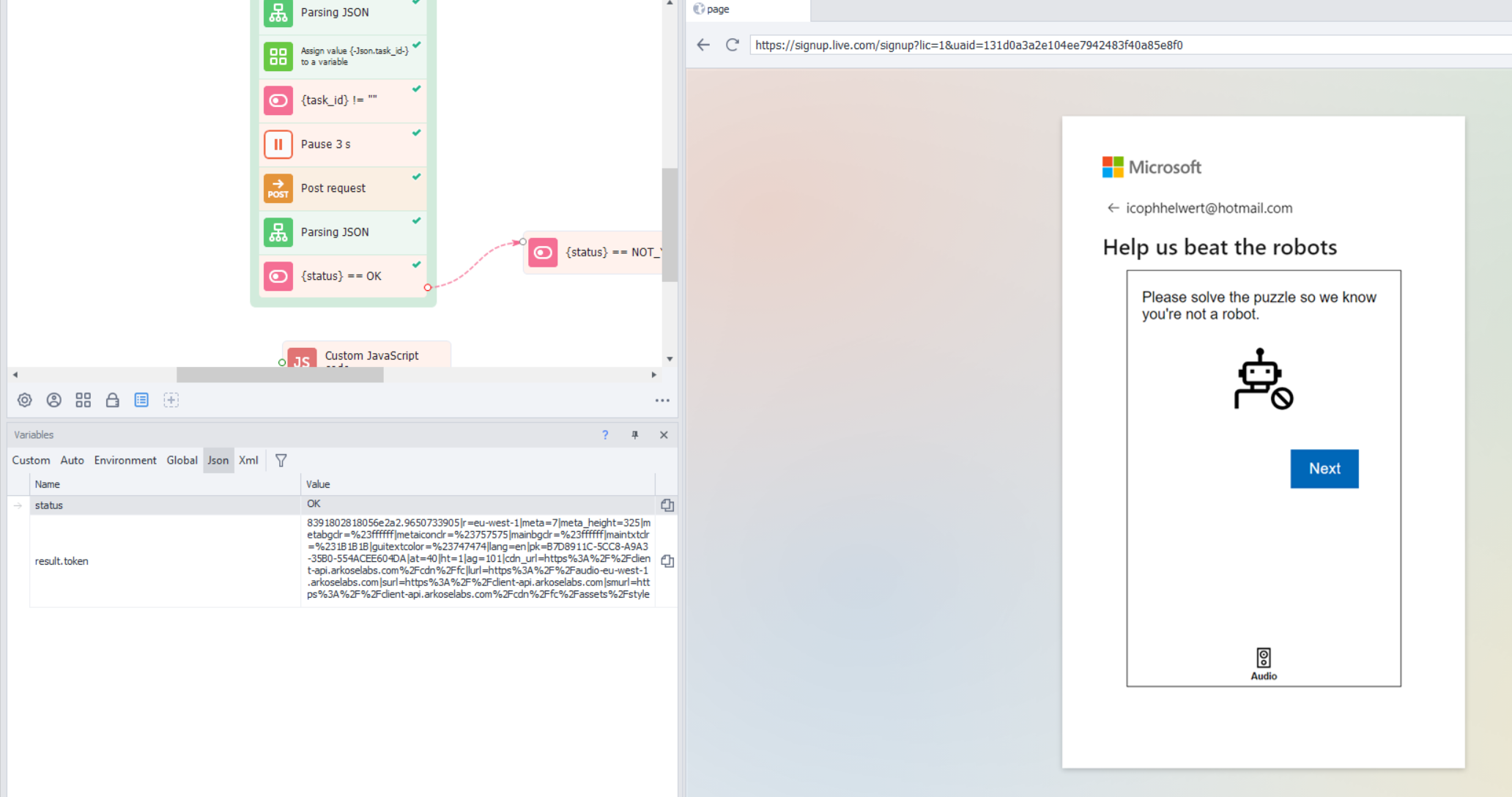Open Variables panel help question mark
This screenshot has width=1512, height=797.
605,435
